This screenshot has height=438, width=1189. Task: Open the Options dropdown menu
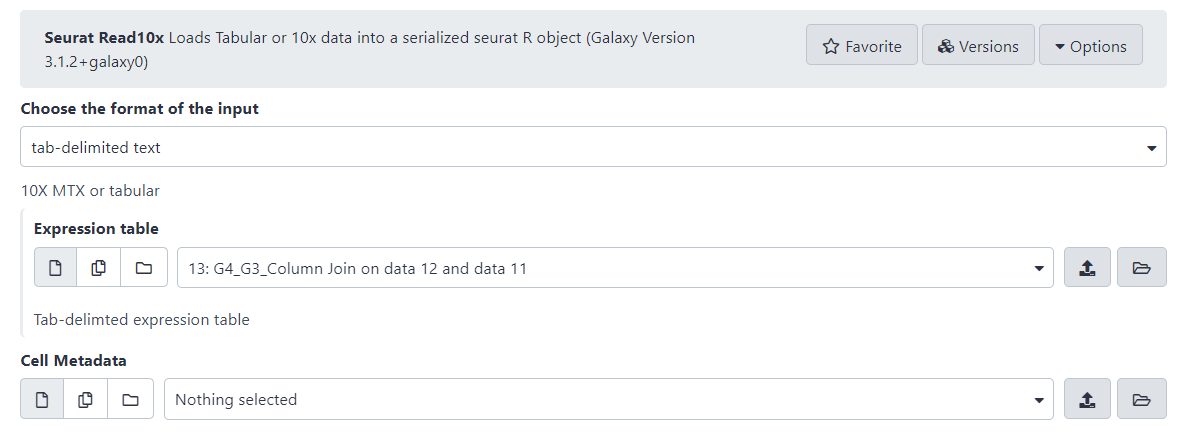[x=1091, y=46]
